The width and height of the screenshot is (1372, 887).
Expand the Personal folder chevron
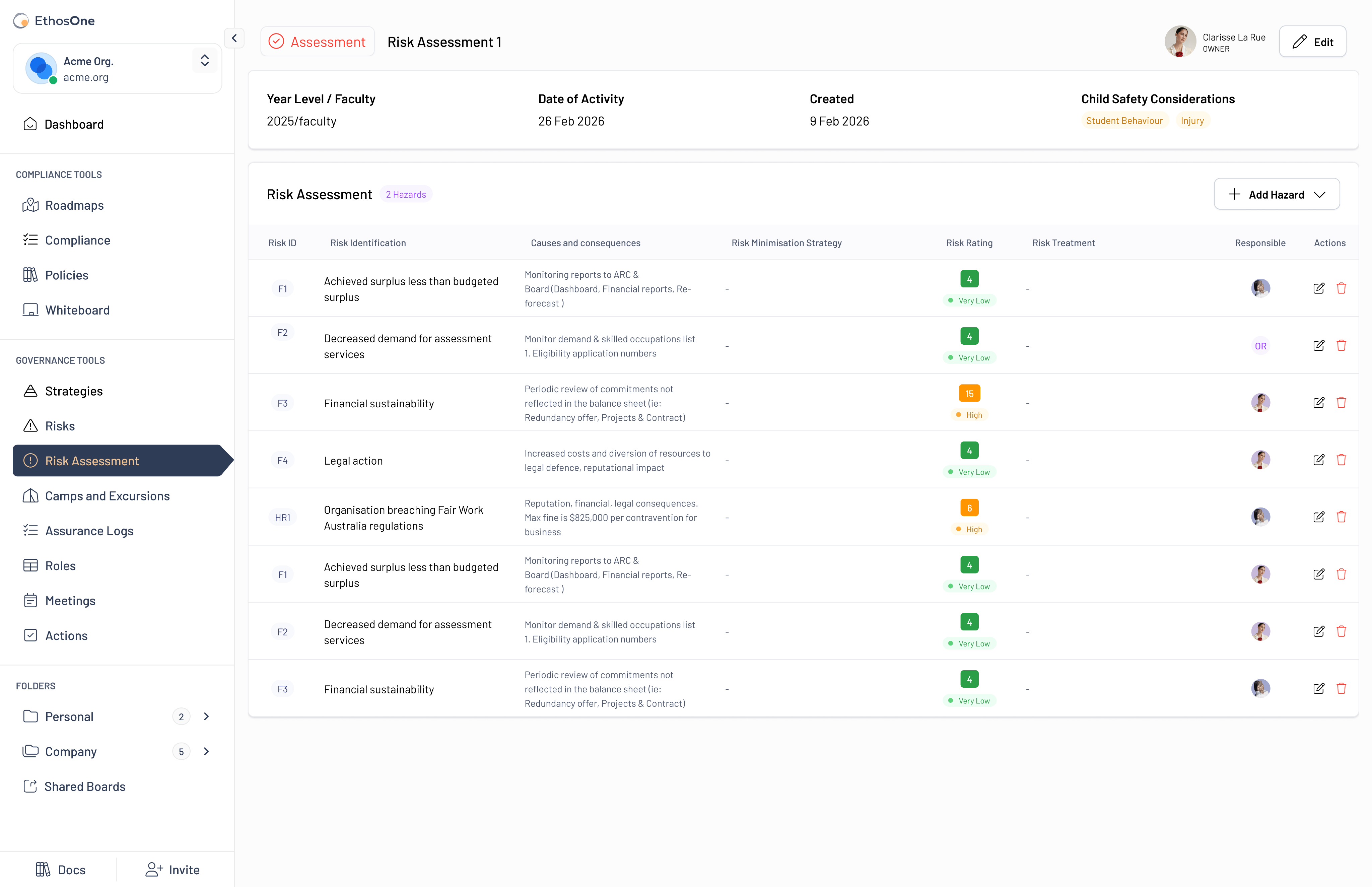206,717
